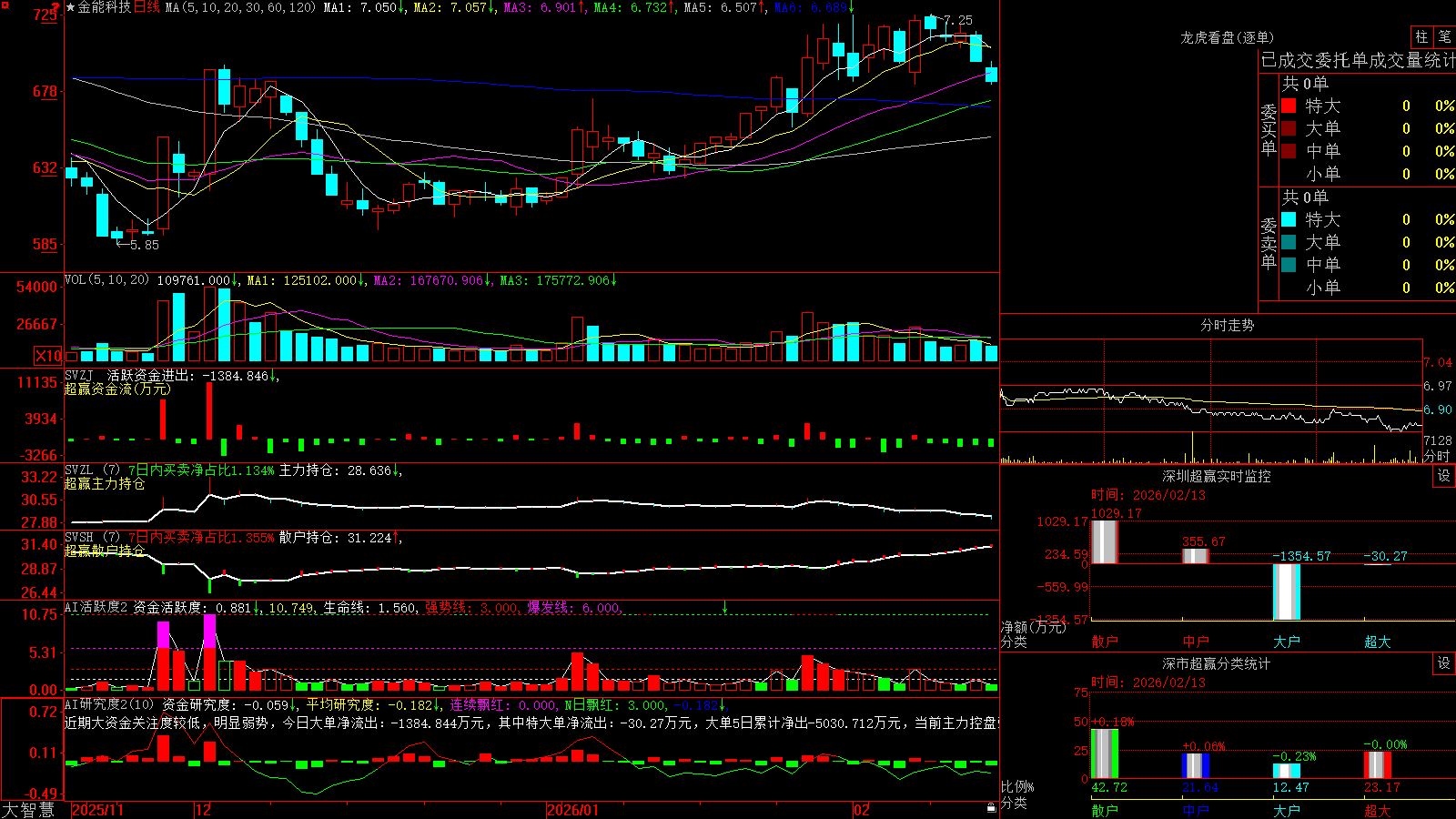Click the teal 中单 swatch under 委卖单

tap(1289, 265)
